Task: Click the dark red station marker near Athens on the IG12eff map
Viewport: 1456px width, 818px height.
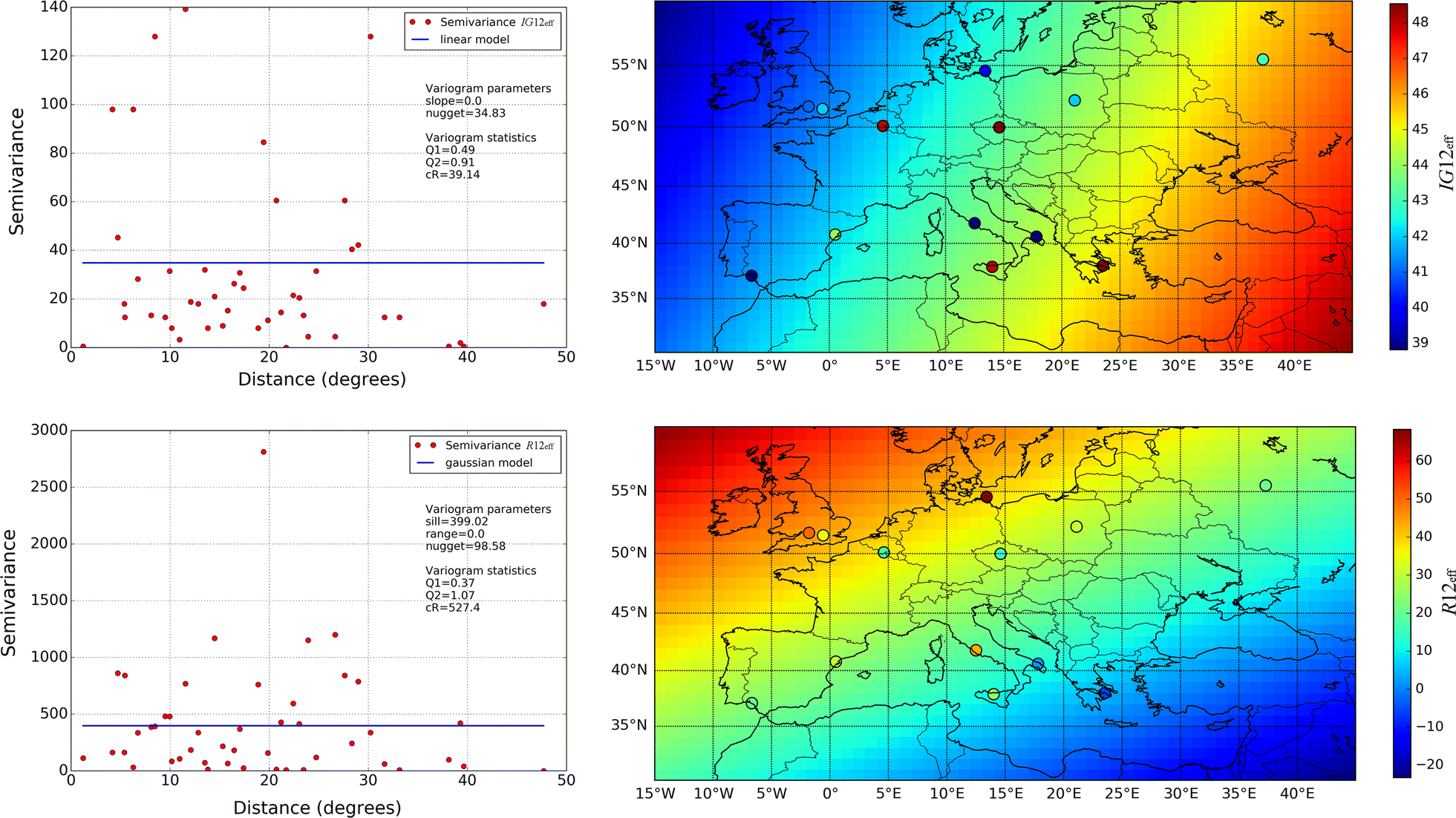Action: tap(1103, 266)
